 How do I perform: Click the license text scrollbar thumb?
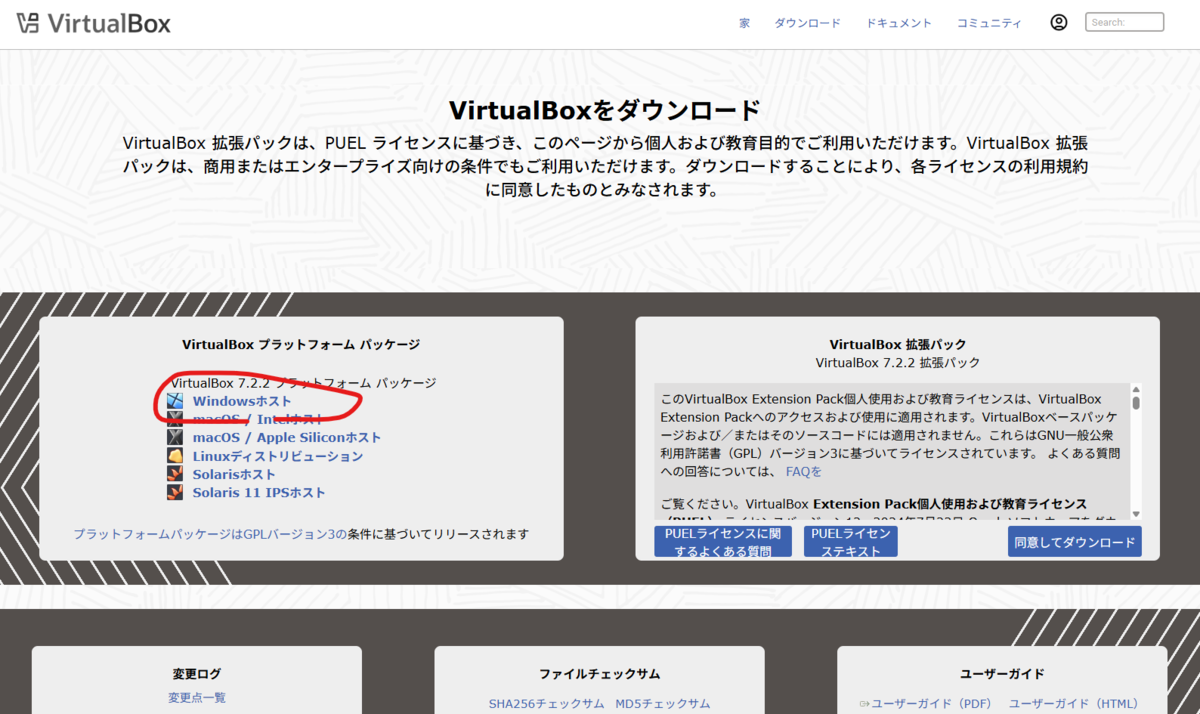1136,402
